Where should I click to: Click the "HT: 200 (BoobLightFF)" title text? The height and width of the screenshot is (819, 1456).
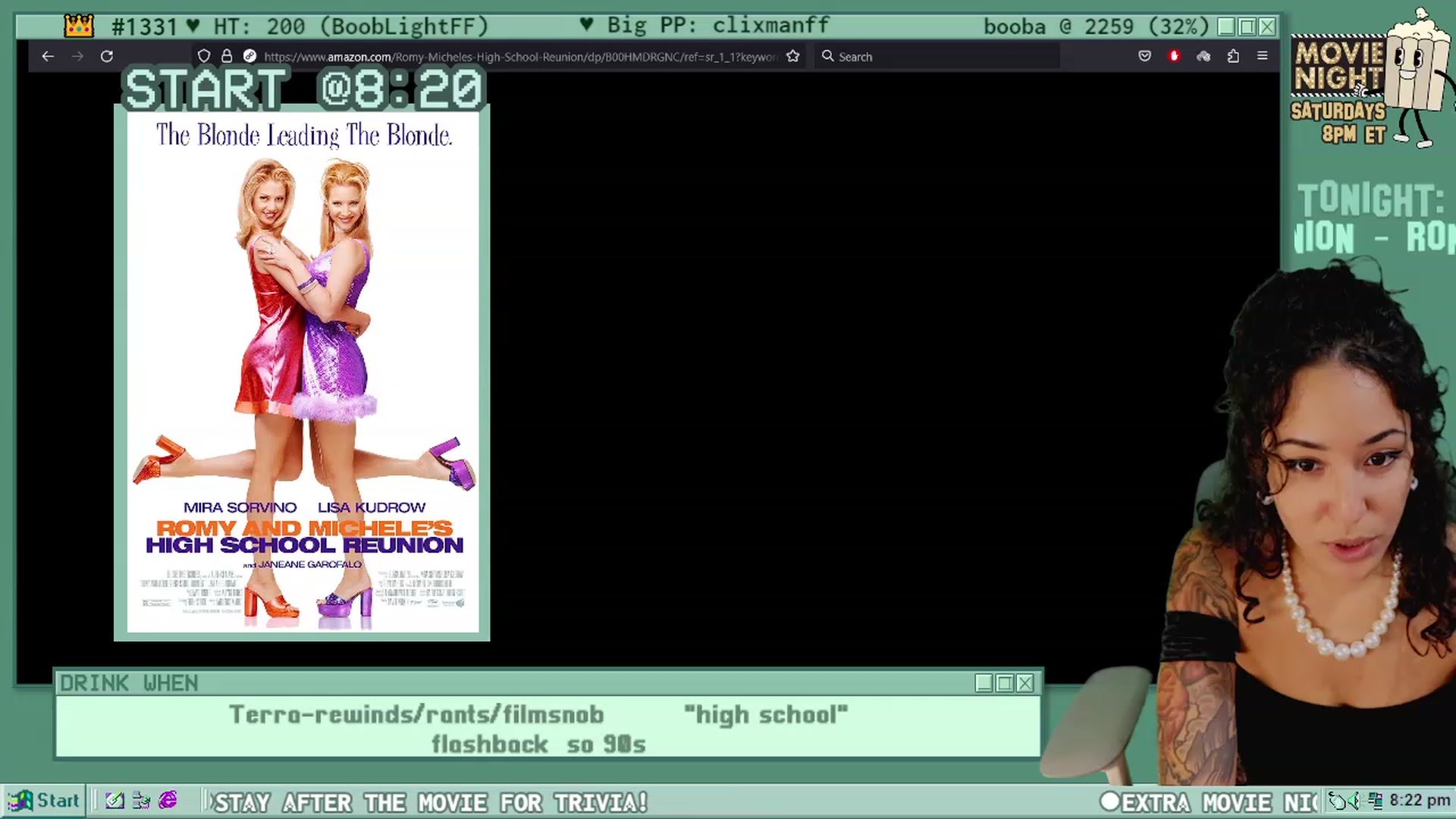click(351, 27)
